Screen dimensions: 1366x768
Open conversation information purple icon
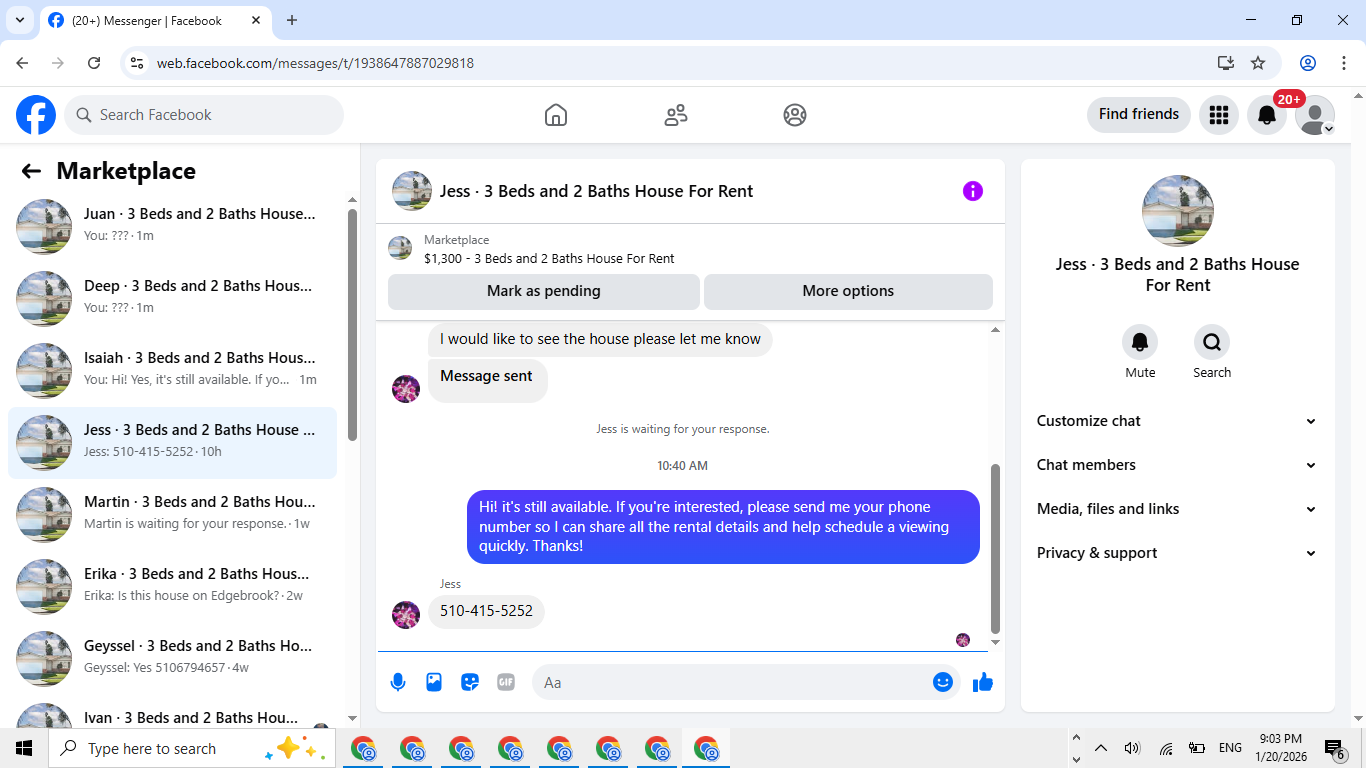[x=973, y=191]
